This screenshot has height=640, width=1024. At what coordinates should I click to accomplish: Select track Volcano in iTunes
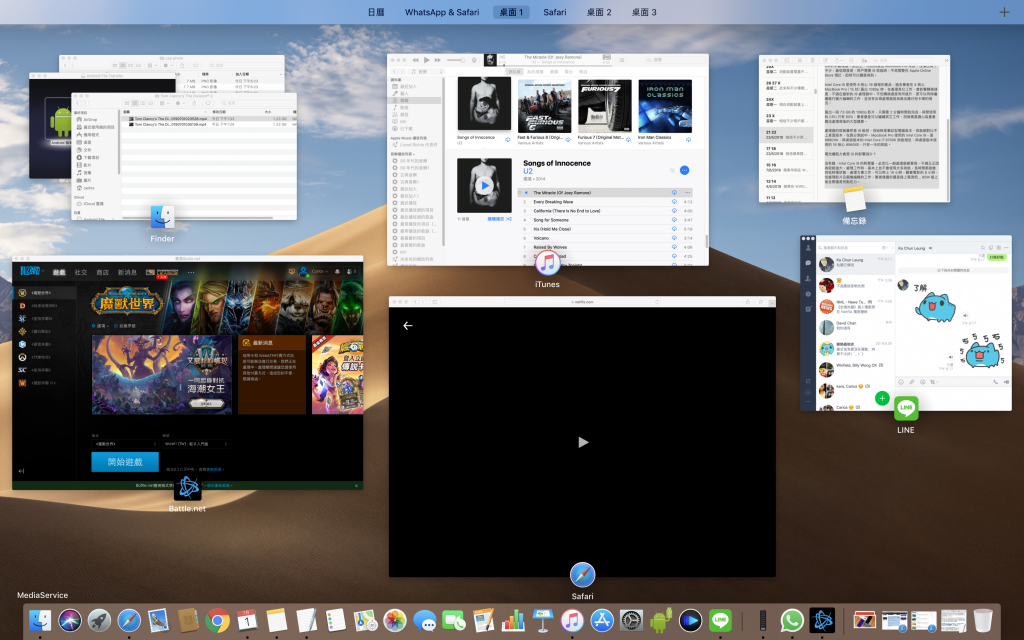click(605, 238)
